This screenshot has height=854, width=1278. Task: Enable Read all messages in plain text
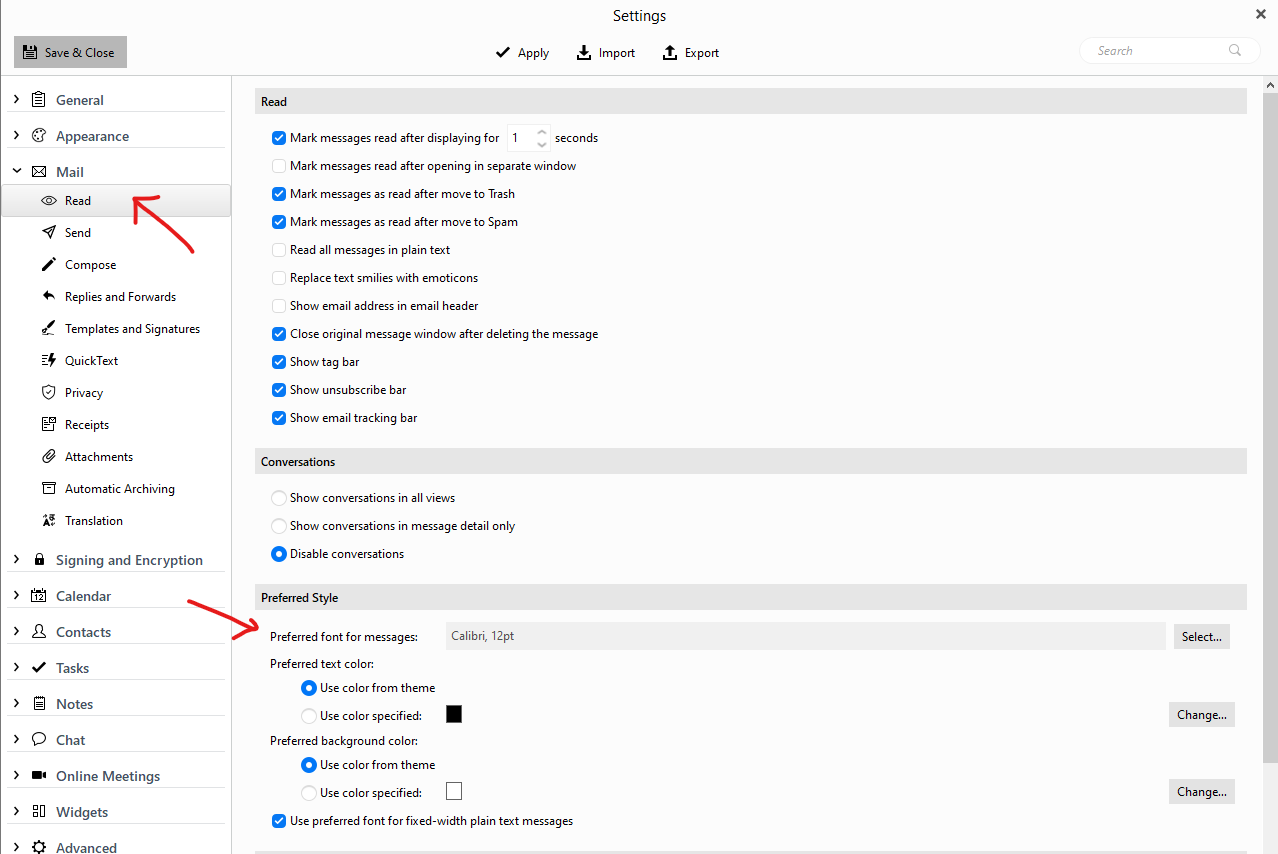(278, 249)
